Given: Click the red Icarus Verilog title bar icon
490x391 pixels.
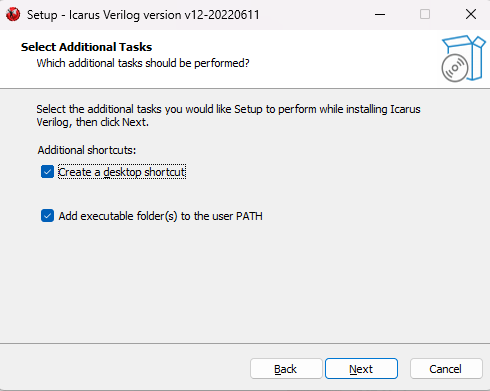Looking at the screenshot, I should tap(13, 14).
